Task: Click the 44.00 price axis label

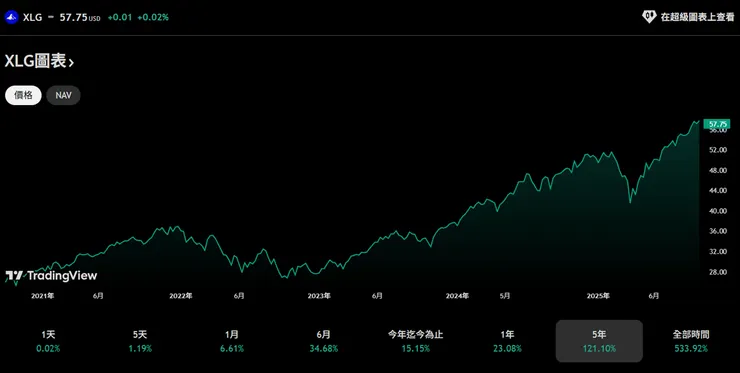Action: (718, 191)
